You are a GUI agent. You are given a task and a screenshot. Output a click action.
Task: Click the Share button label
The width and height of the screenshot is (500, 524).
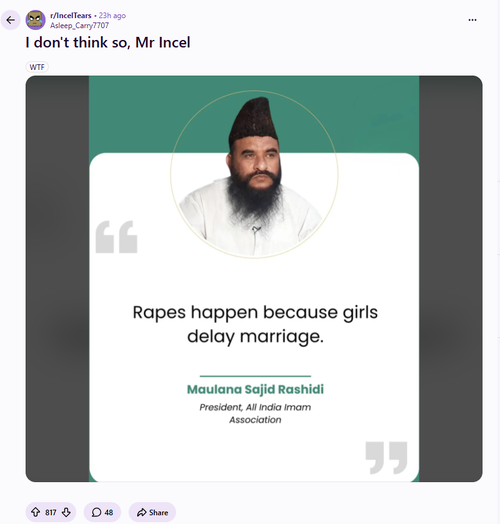pos(158,512)
